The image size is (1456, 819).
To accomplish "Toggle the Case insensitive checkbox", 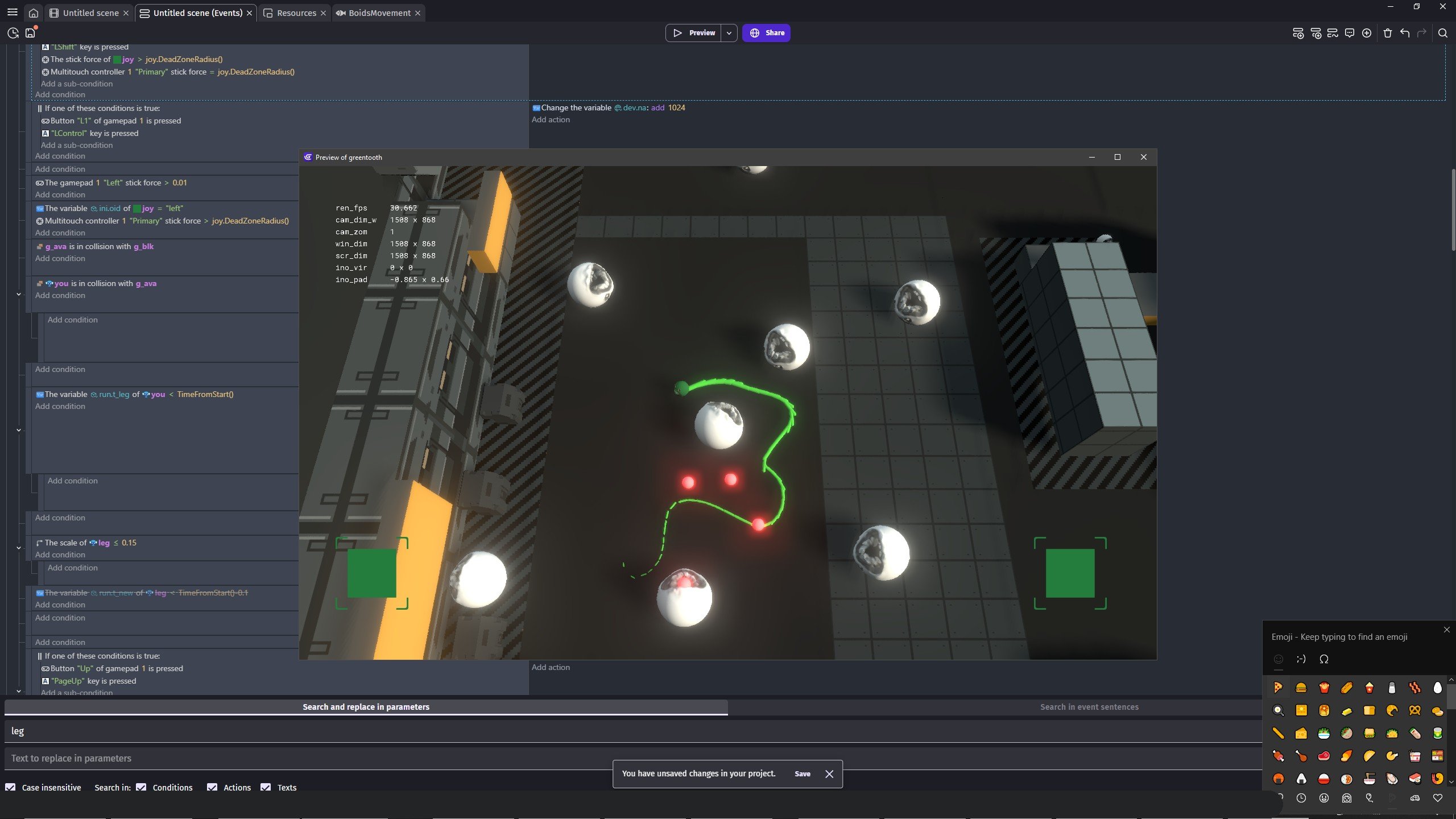I will [10, 787].
